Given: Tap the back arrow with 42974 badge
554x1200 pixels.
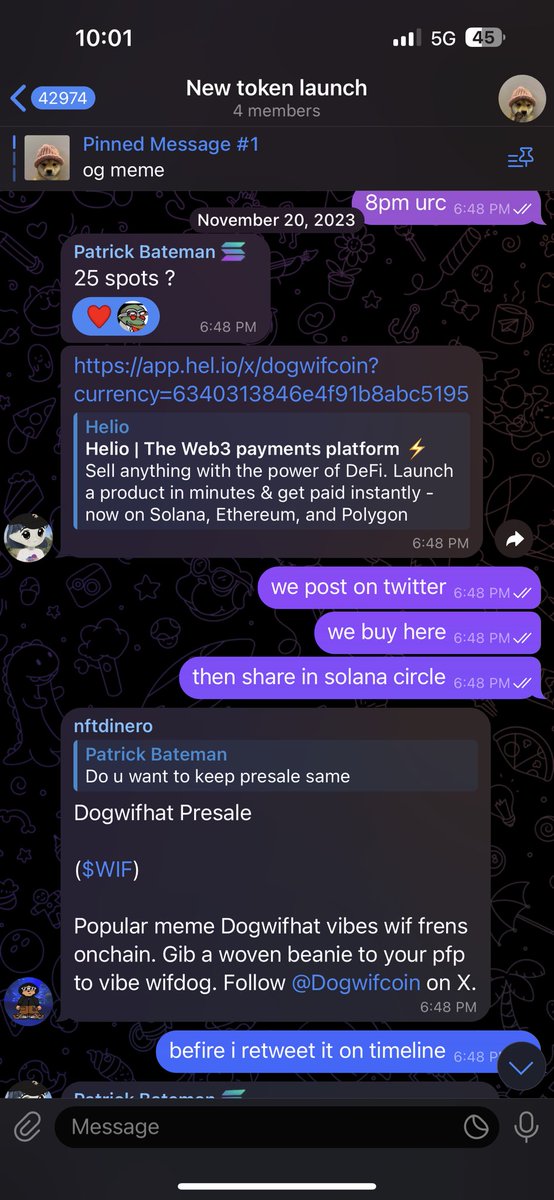Looking at the screenshot, I should click(x=53, y=98).
